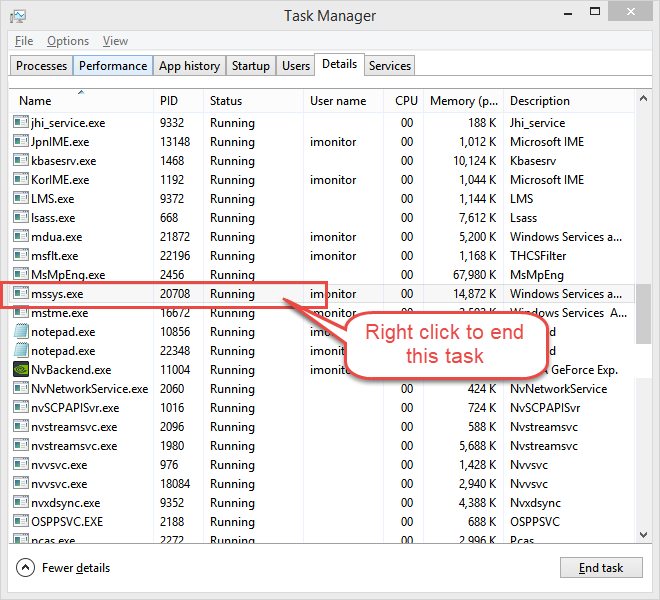Collapse view with Fewer details arrow
This screenshot has width=660, height=600.
26,568
